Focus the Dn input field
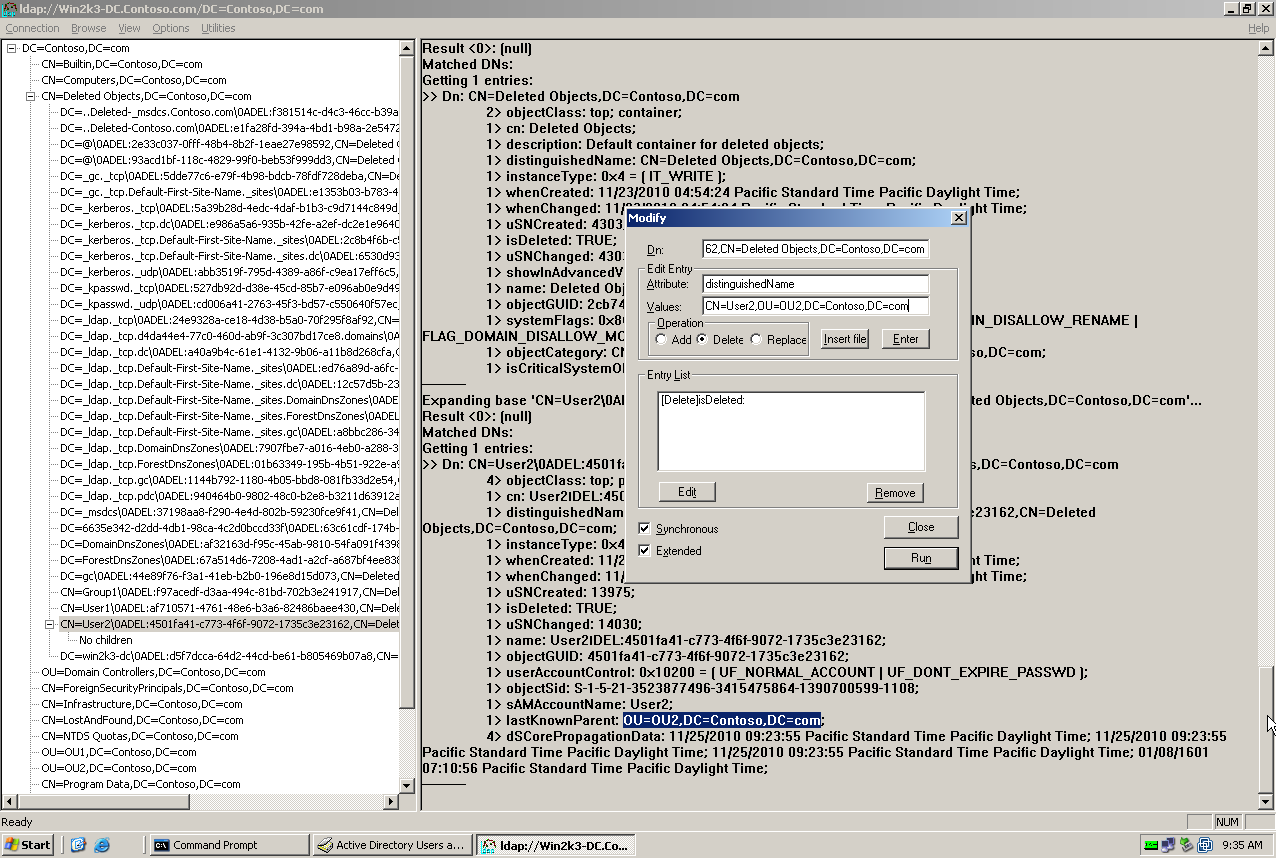Image resolution: width=1276 pixels, height=858 pixels. click(815, 249)
